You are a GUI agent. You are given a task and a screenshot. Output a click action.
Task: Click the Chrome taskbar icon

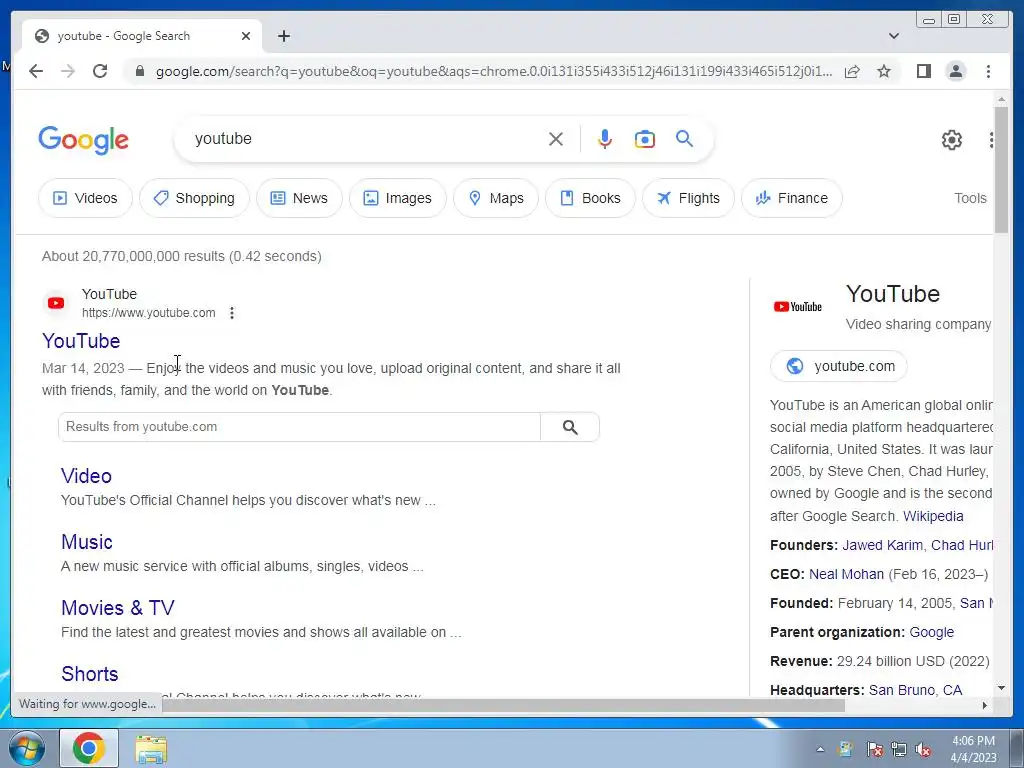click(89, 748)
